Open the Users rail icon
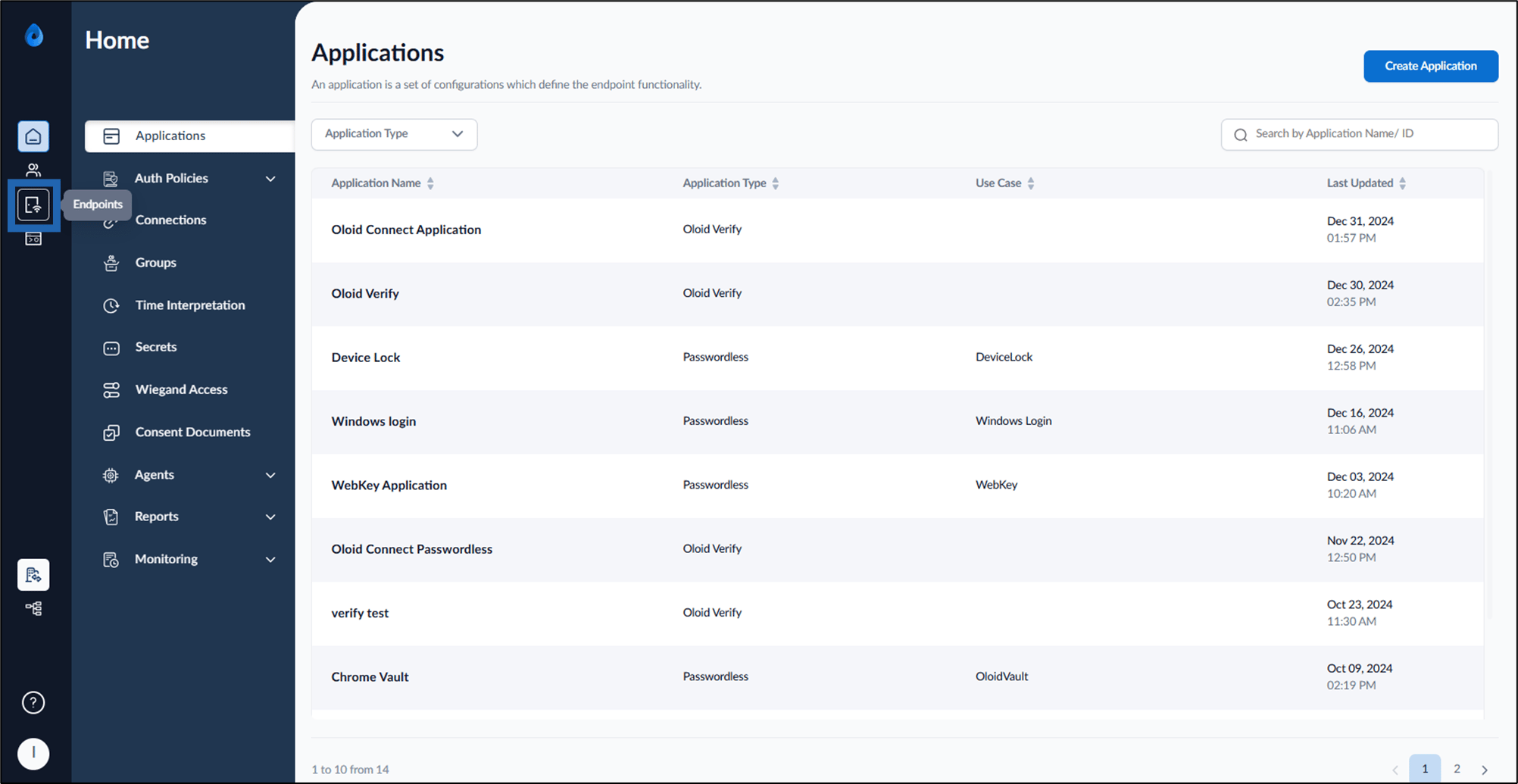Viewport: 1518px width, 784px height. (33, 170)
